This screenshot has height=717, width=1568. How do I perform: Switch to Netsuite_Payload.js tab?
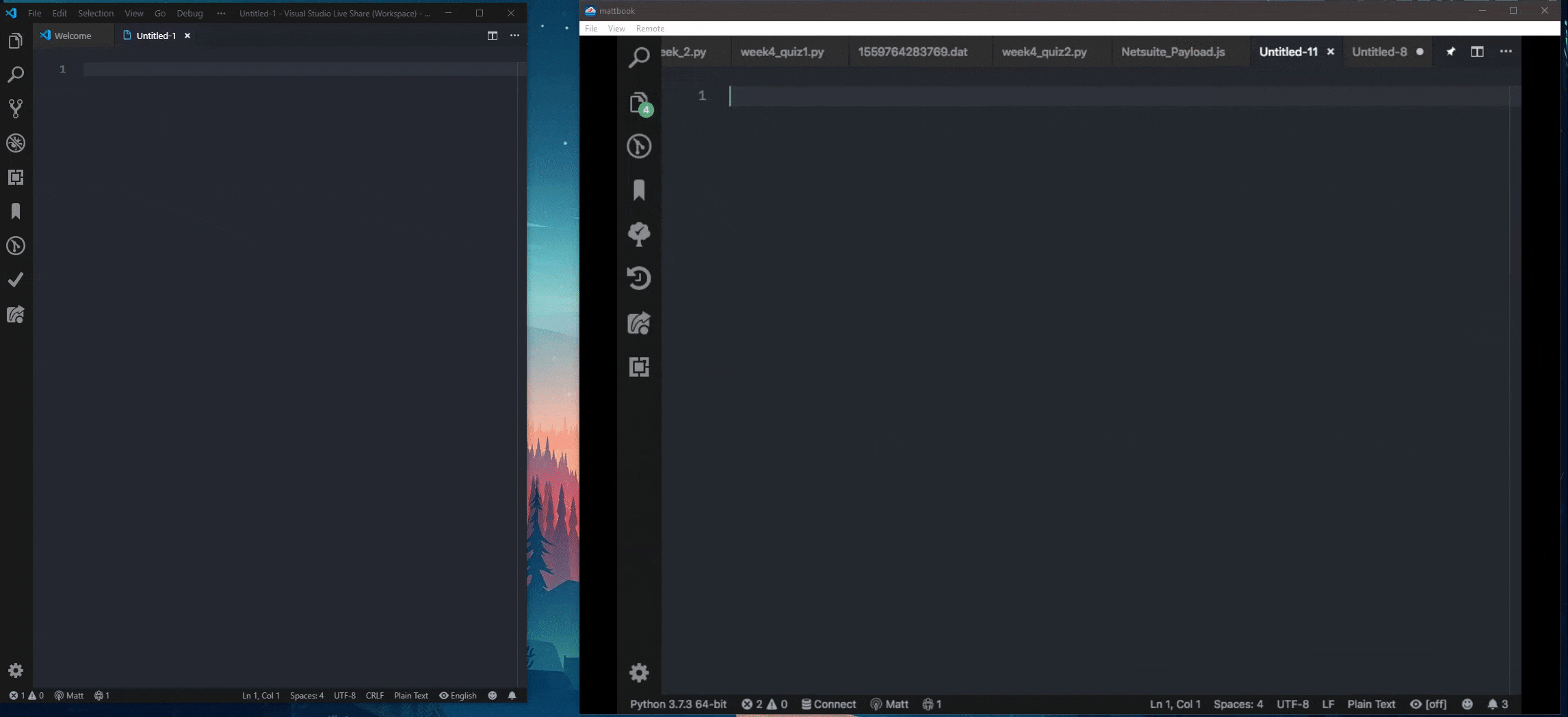click(1173, 51)
